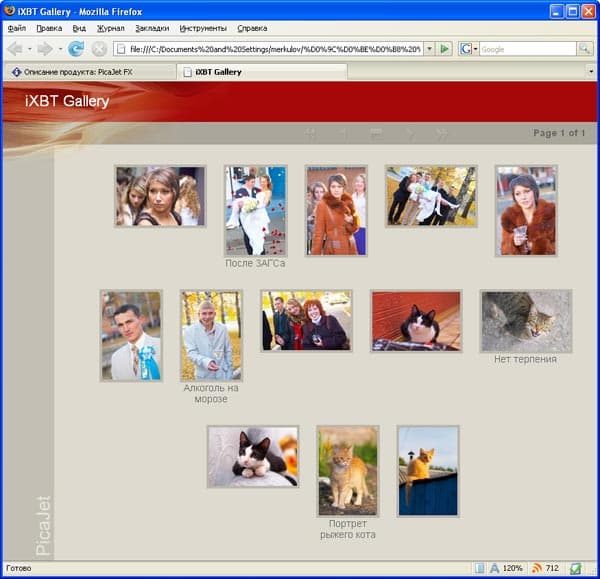Maximize the Firefox window
The image size is (600, 579).
tap(572, 11)
